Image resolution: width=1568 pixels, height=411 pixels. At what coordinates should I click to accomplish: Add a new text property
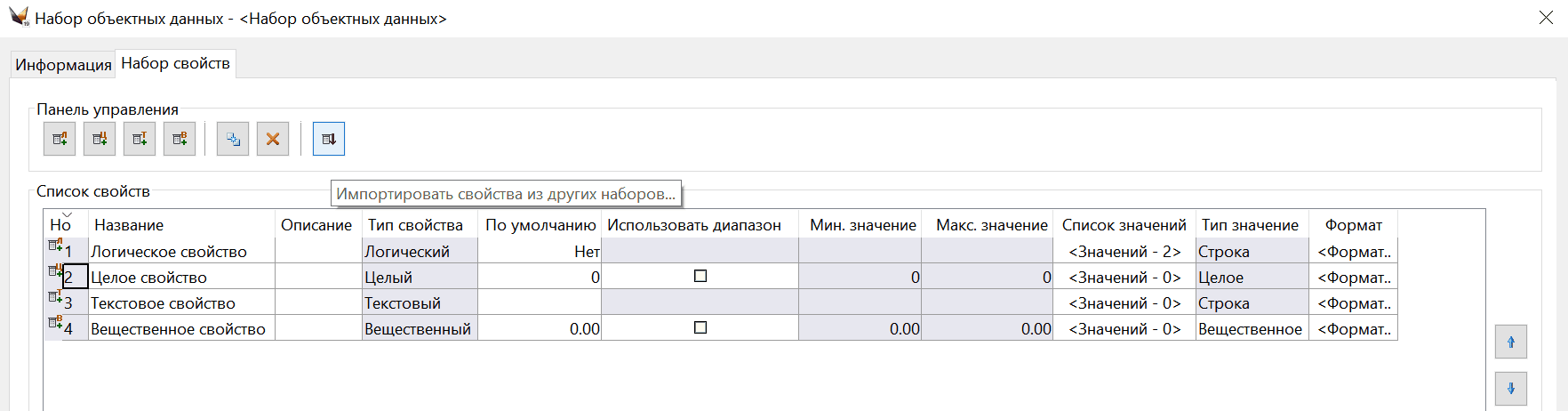[x=140, y=139]
